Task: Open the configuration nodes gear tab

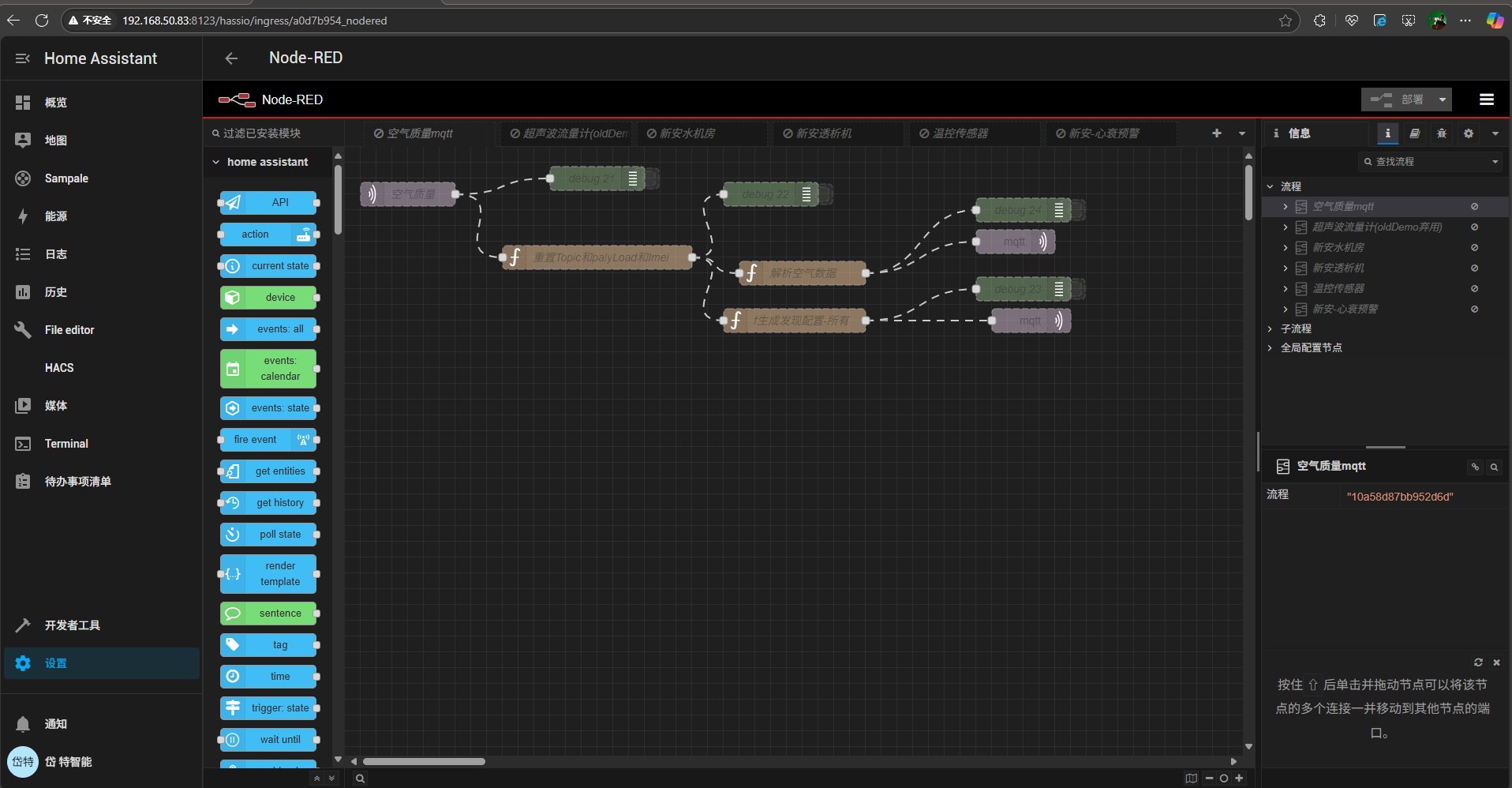Action: tap(1468, 133)
